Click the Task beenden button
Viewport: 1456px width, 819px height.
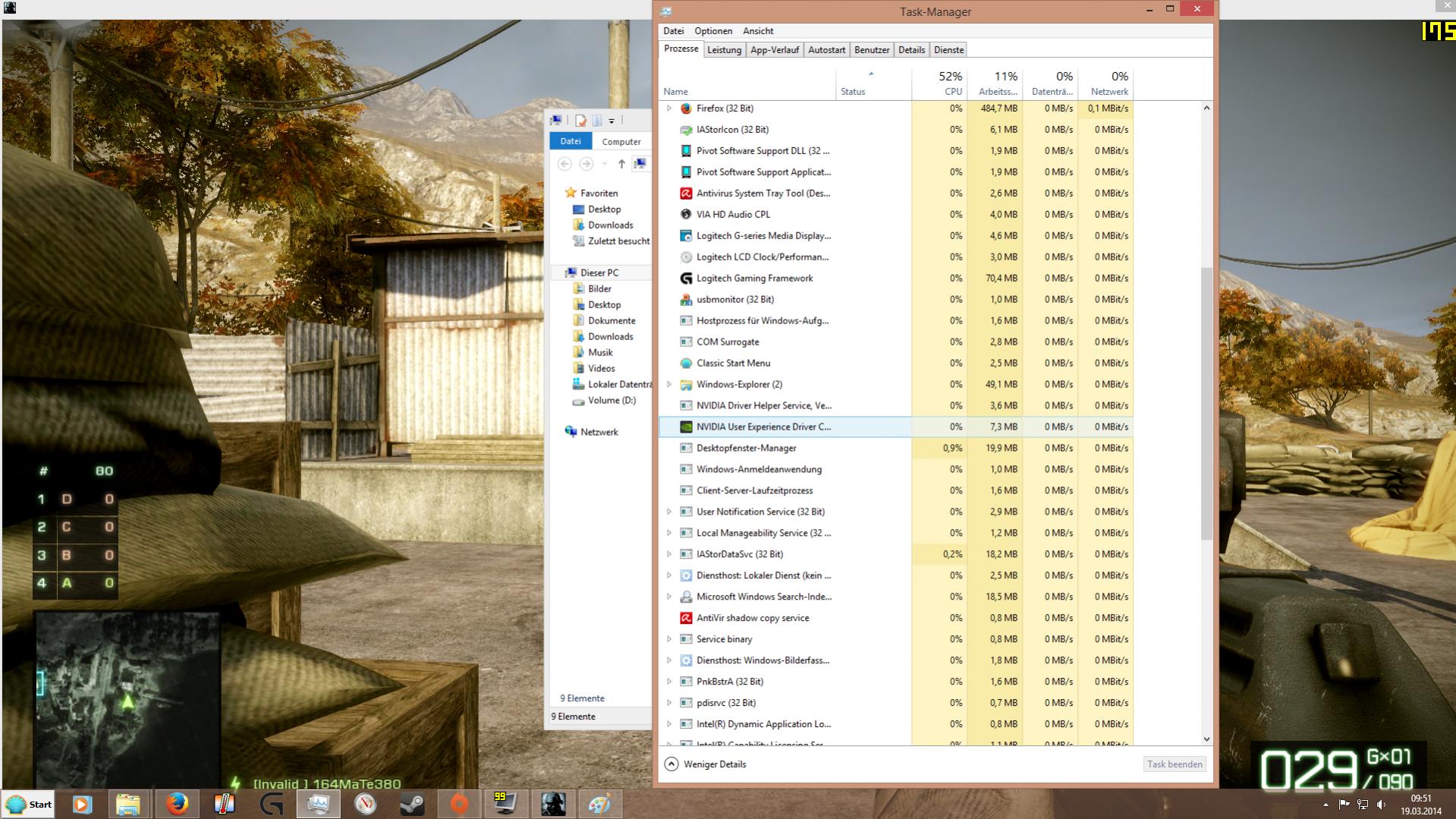[x=1175, y=764]
